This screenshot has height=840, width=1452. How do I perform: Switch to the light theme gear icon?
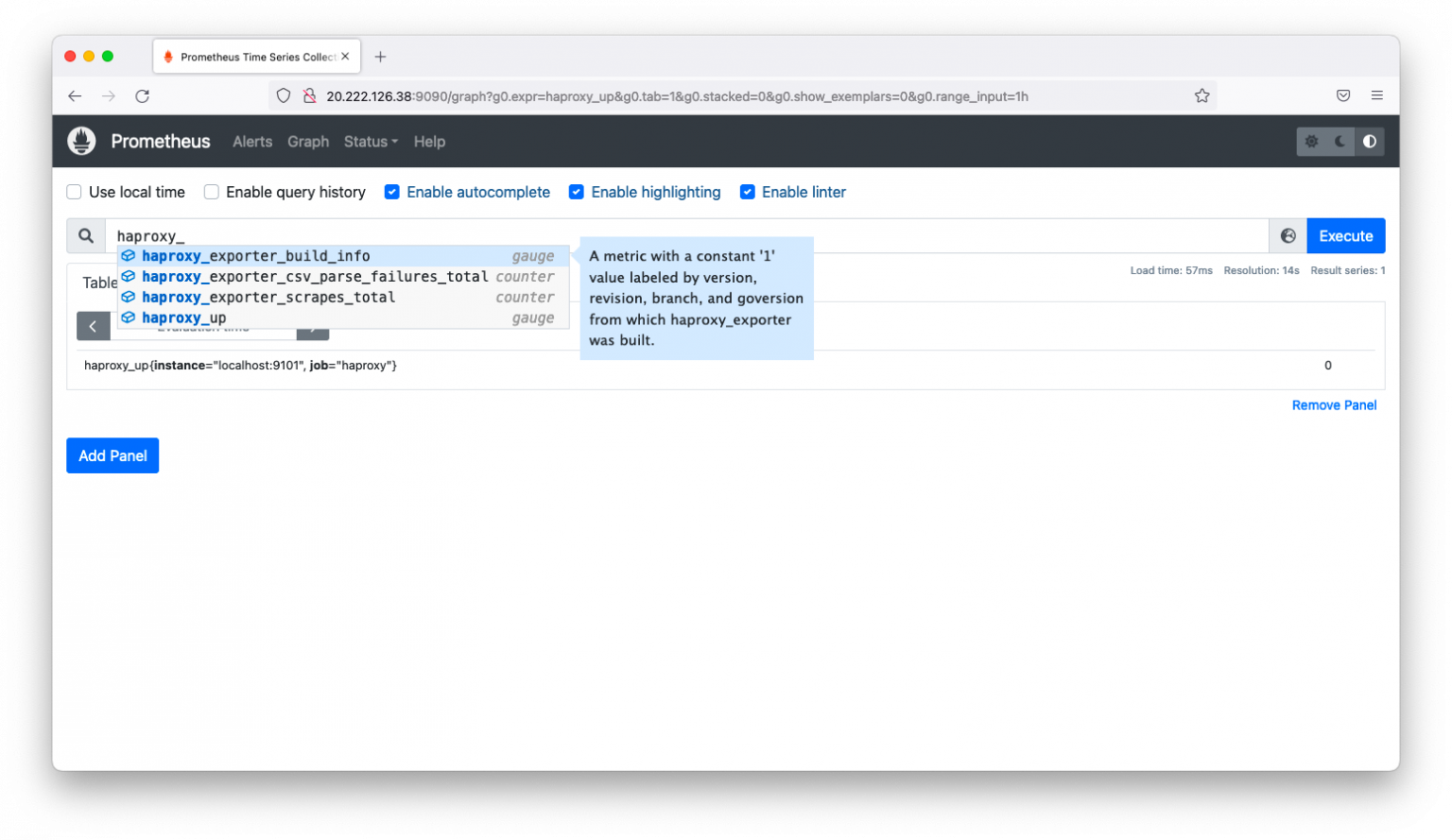(x=1311, y=142)
